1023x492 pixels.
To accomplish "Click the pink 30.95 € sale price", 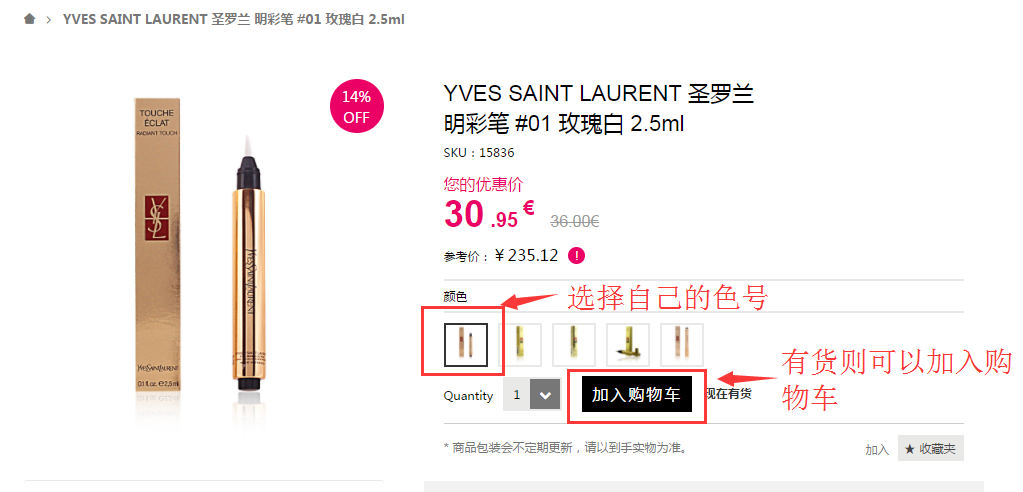I will 489,213.
